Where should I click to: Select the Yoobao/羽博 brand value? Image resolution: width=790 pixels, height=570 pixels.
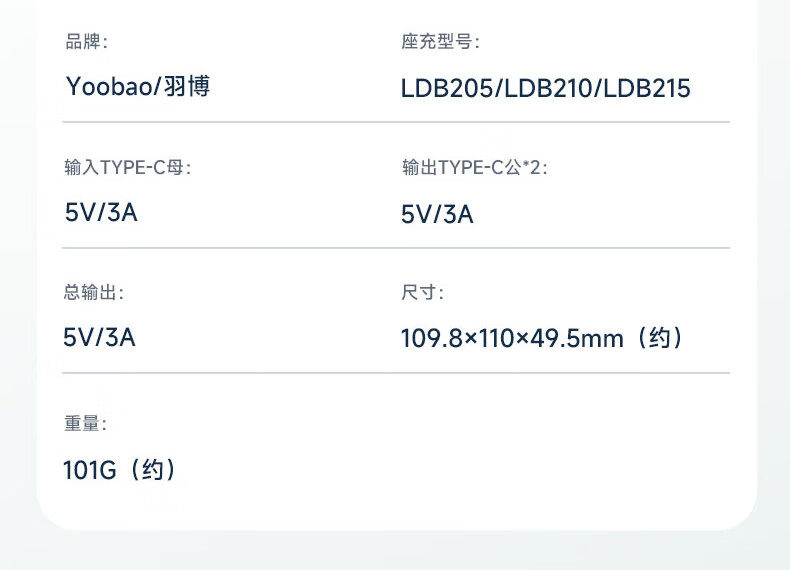pyautogui.click(x=138, y=86)
